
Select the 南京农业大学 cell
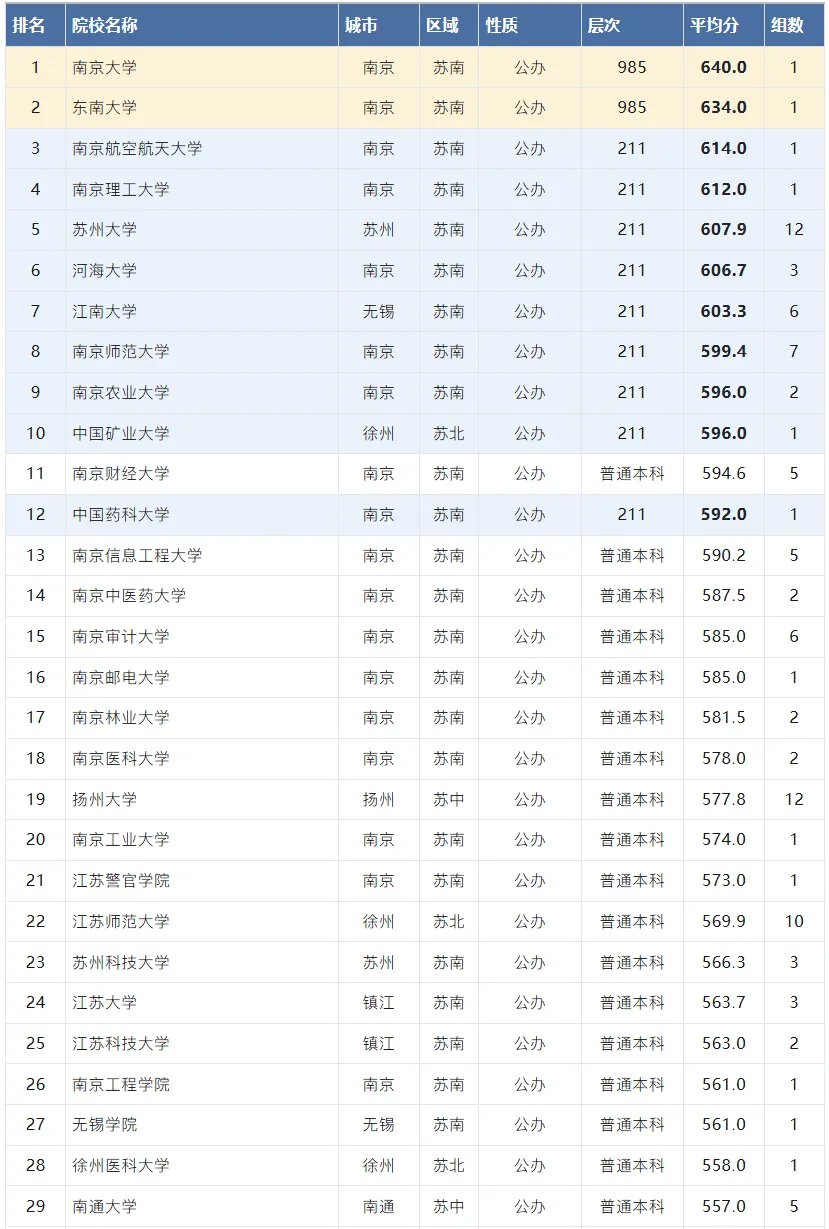(x=201, y=393)
